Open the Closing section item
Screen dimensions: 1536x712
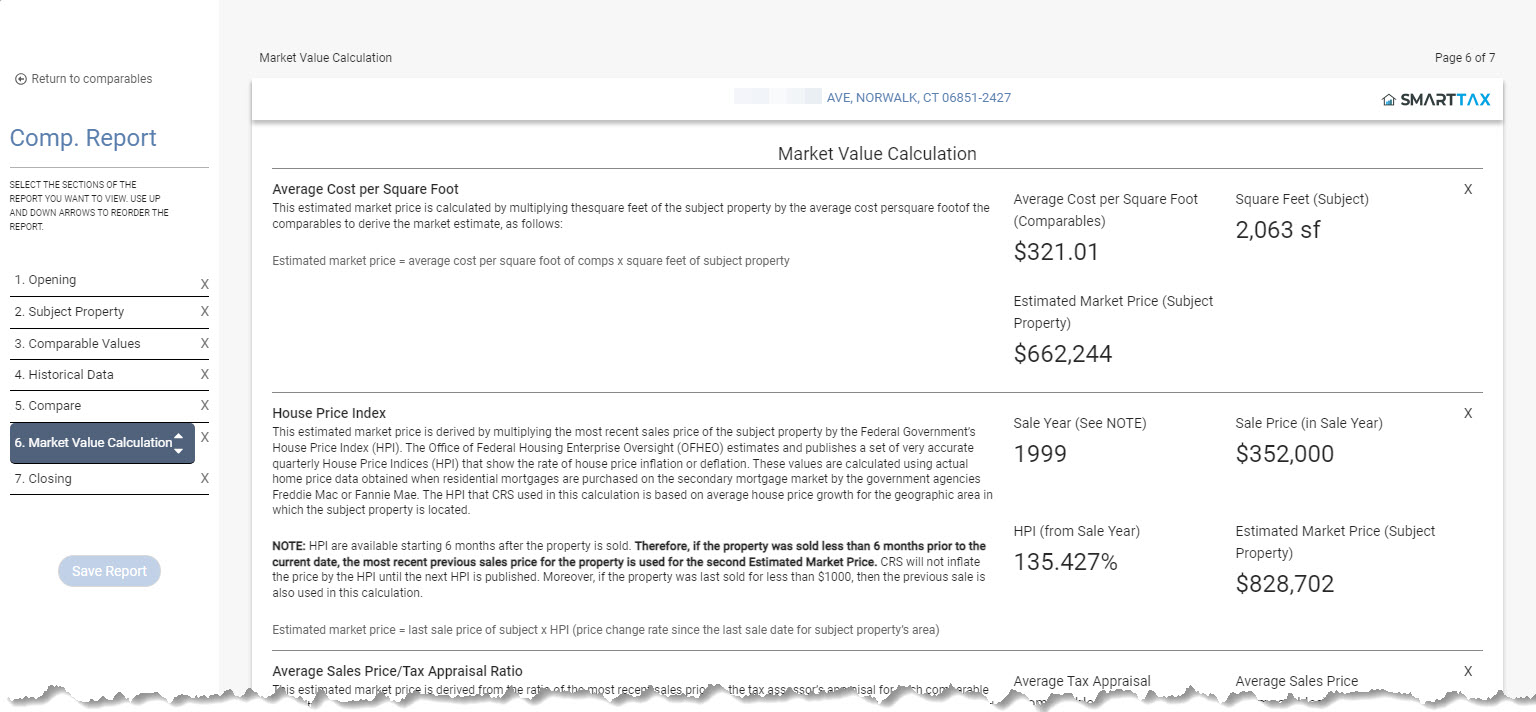pyautogui.click(x=43, y=478)
